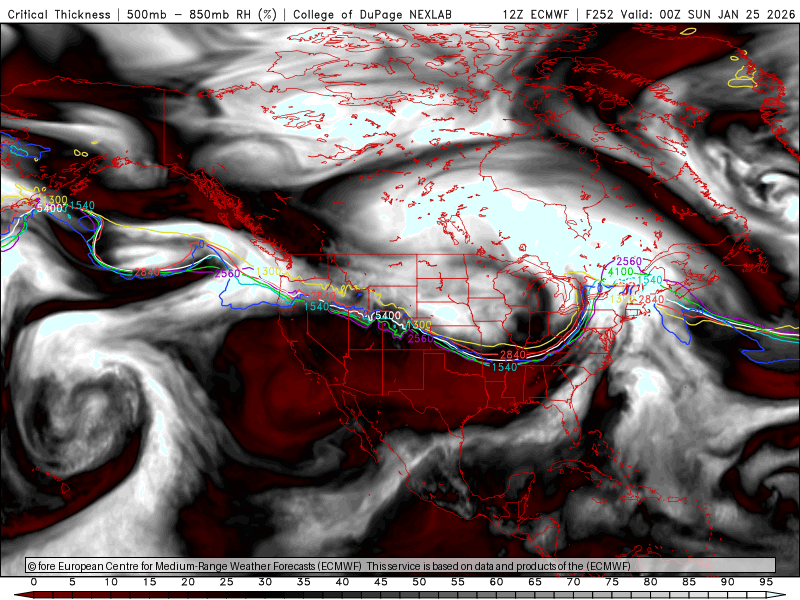
Task: Select the "95" color bar tick label
Action: (x=766, y=582)
